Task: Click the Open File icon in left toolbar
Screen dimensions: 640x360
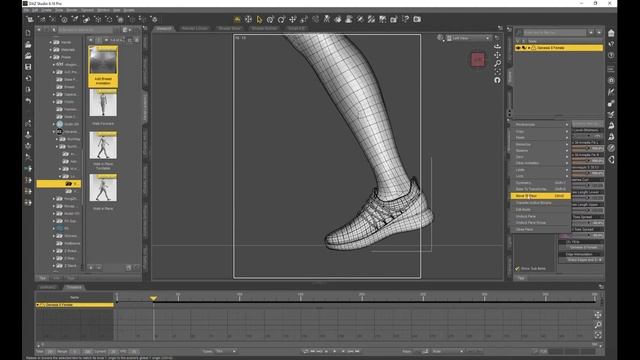Action: (28, 44)
